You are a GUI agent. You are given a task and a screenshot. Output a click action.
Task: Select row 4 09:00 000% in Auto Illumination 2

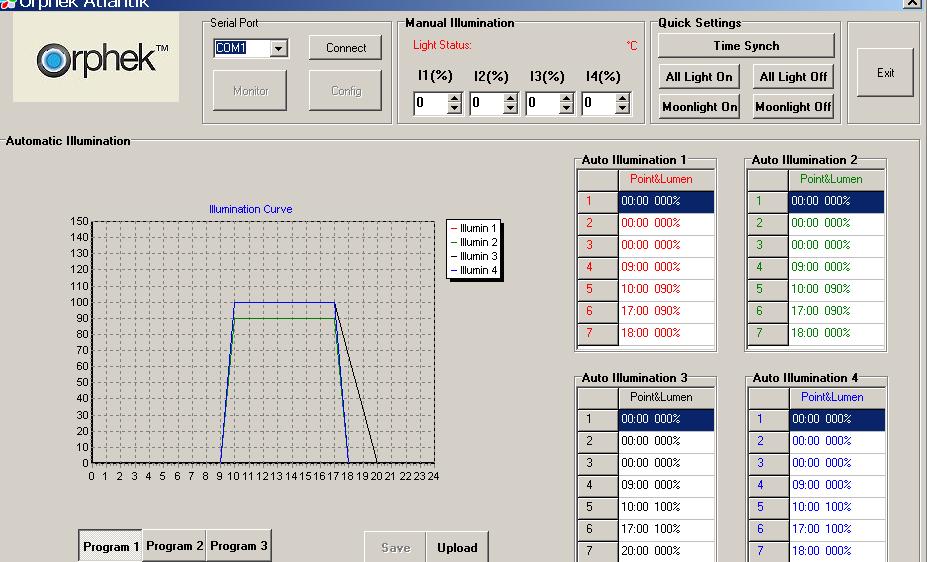(816, 267)
